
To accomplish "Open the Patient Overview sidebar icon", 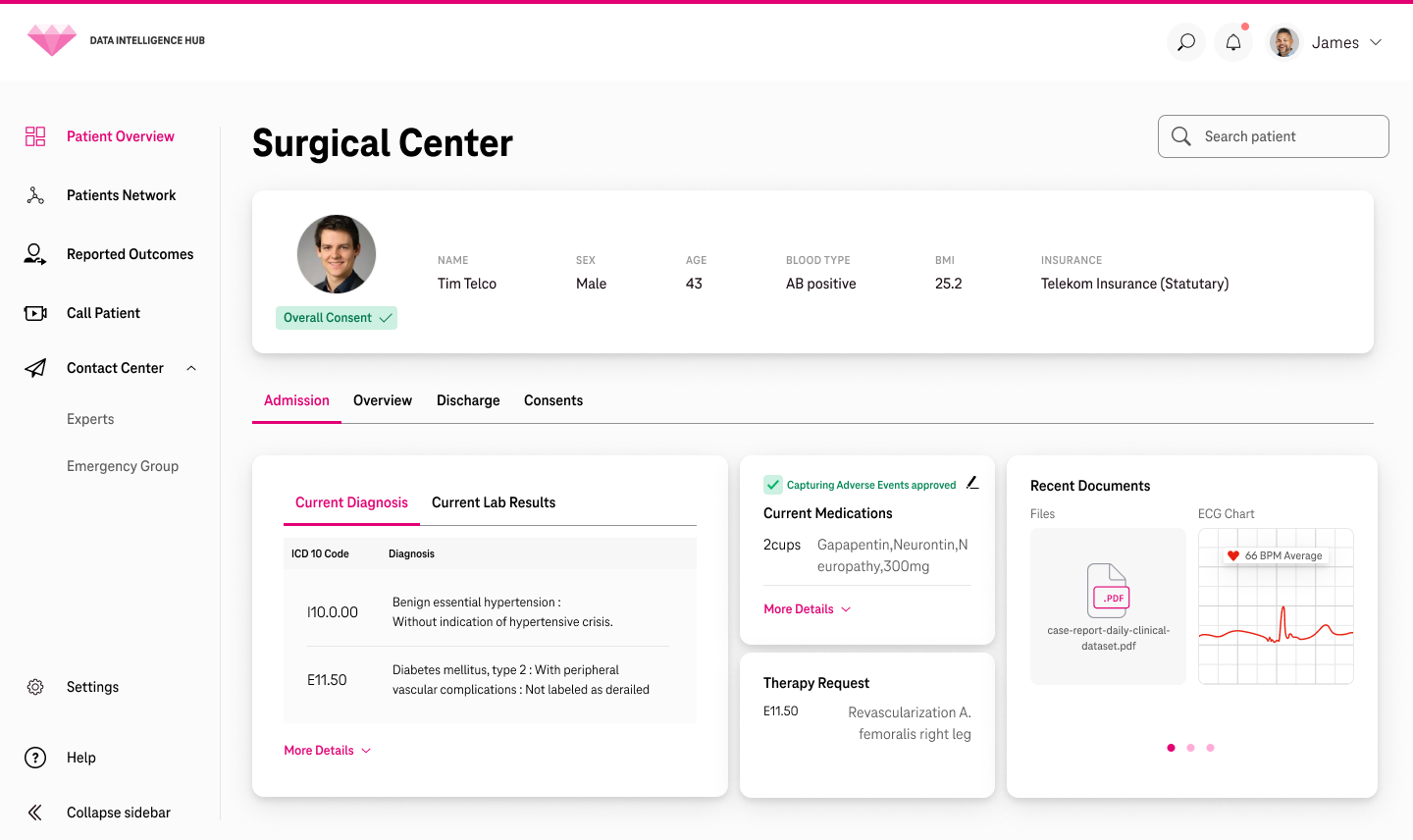I will [35, 135].
